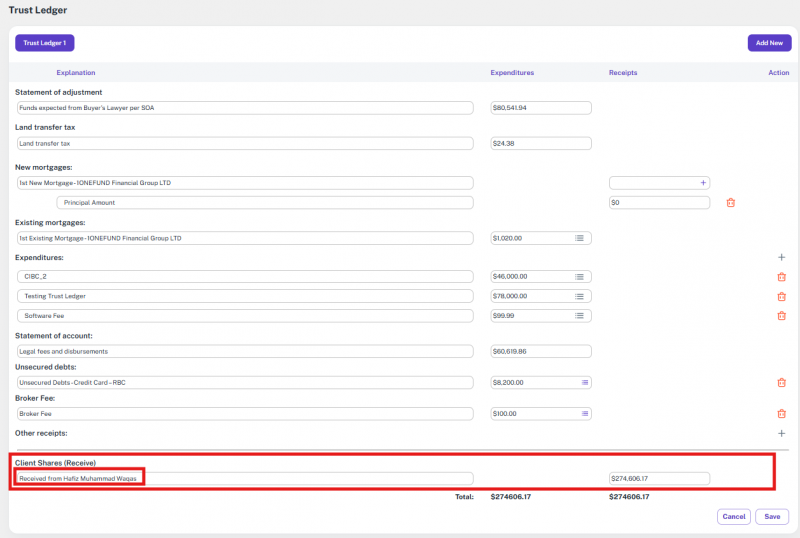Save the trust ledger
Viewport: 800px width, 538px height.
[772, 517]
